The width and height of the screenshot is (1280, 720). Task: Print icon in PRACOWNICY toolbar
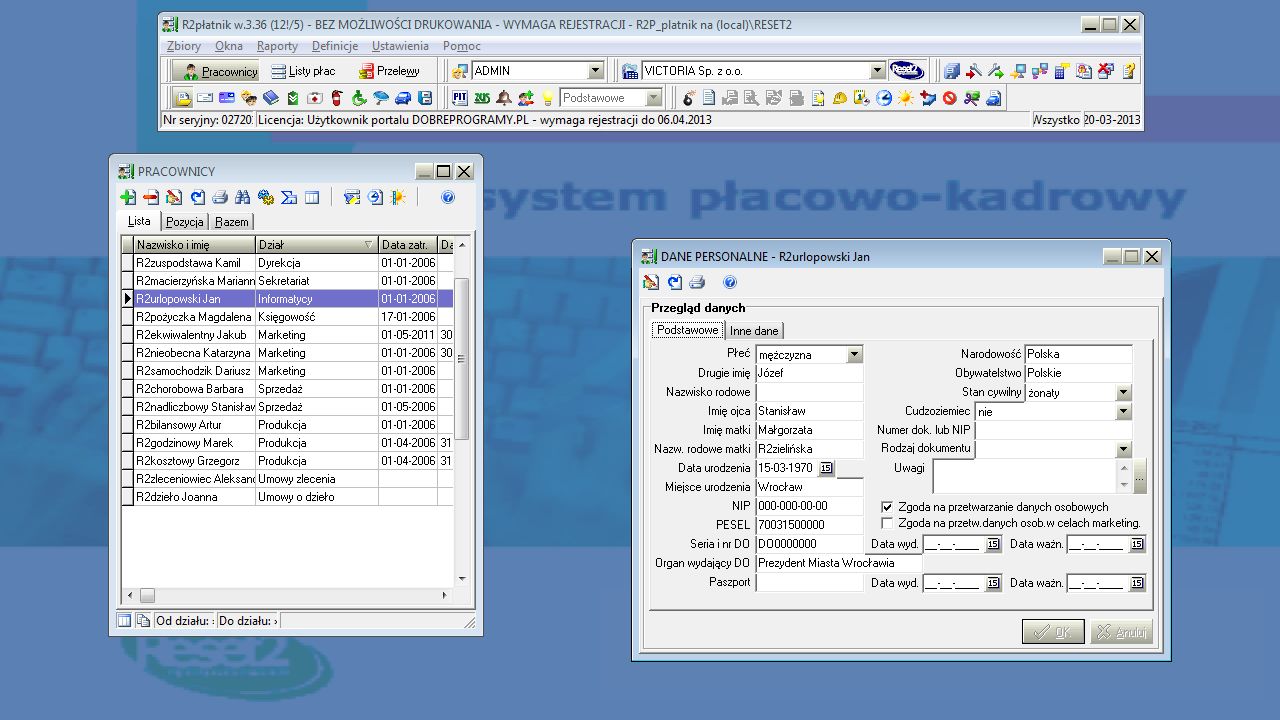click(220, 197)
